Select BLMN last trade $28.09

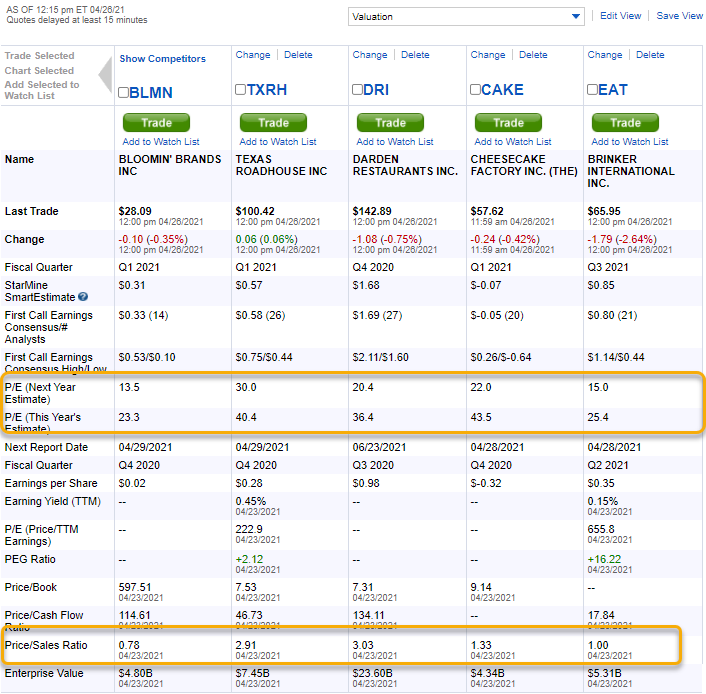click(135, 211)
